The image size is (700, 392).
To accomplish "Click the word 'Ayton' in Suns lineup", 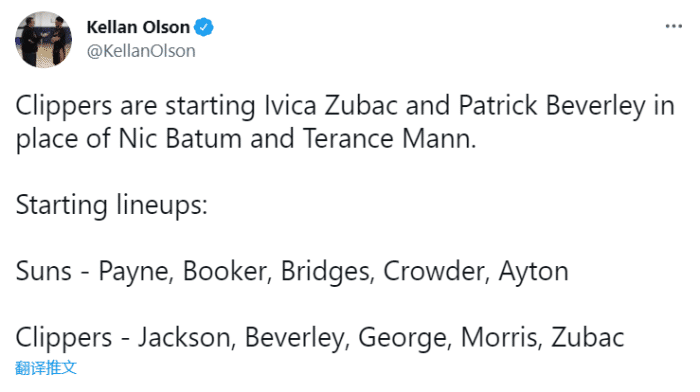I will pyautogui.click(x=533, y=272).
